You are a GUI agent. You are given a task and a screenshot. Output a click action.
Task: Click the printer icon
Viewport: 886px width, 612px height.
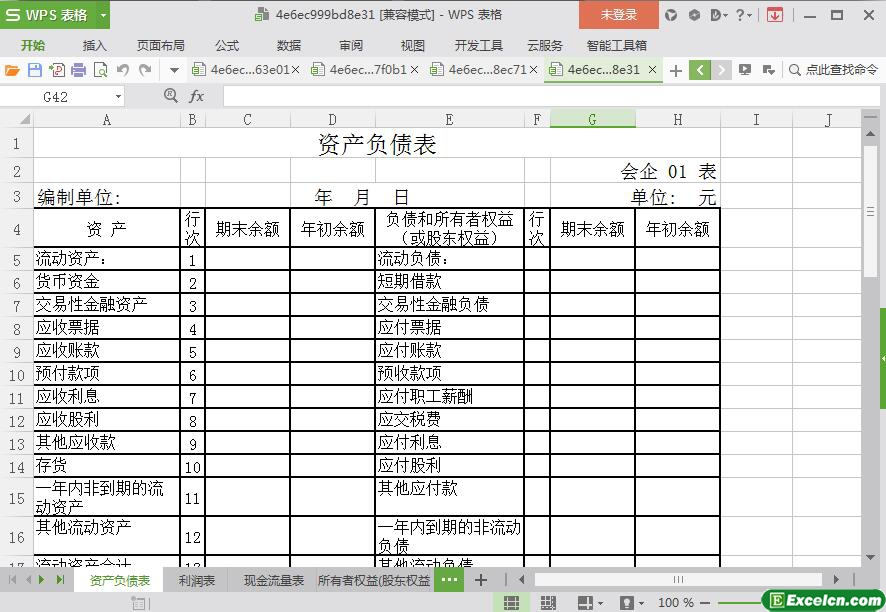(79, 70)
